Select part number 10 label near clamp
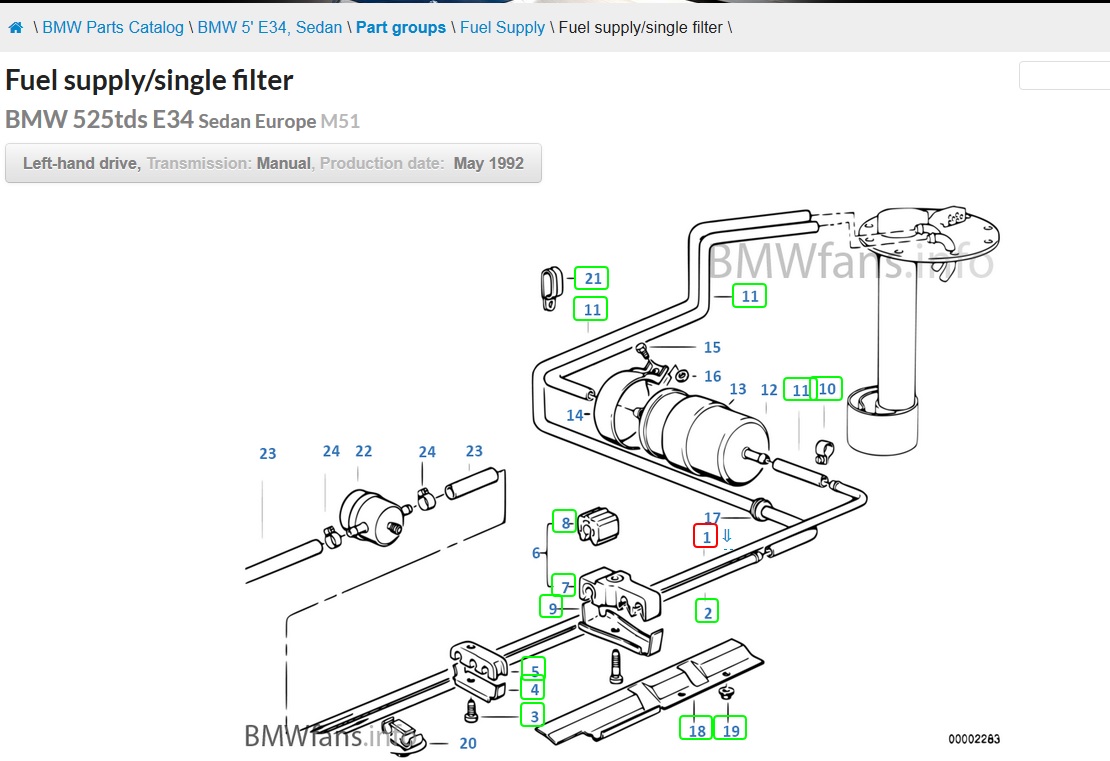The image size is (1110, 761). [828, 389]
